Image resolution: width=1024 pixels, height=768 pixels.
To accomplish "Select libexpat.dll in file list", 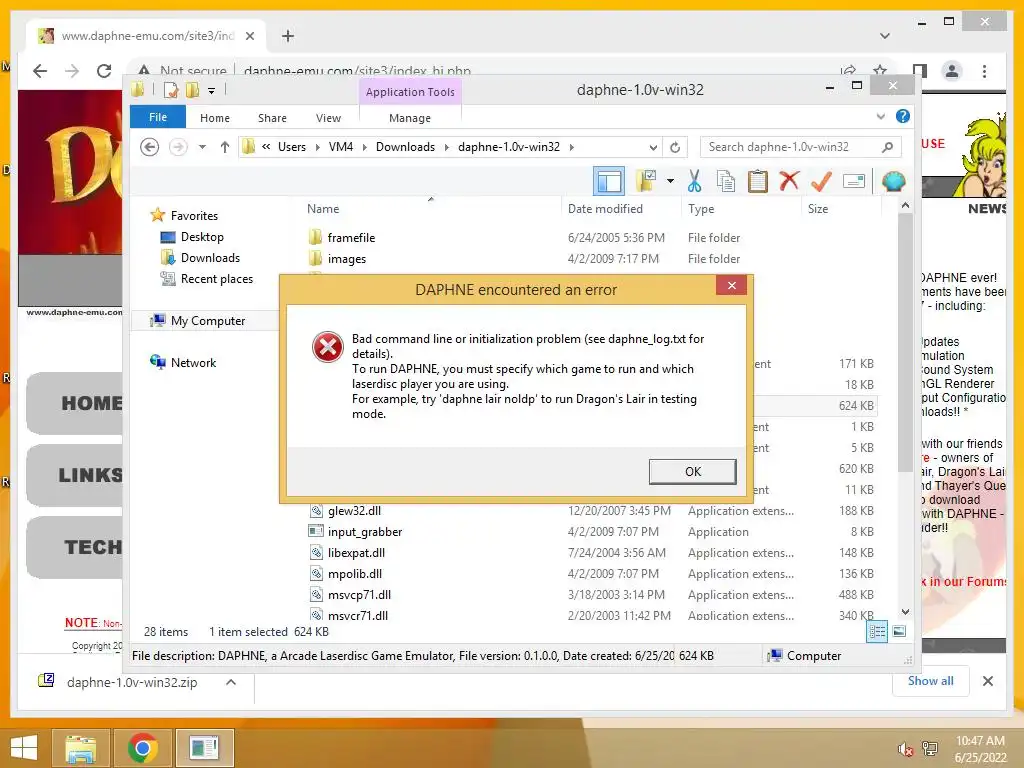I will pyautogui.click(x=356, y=552).
